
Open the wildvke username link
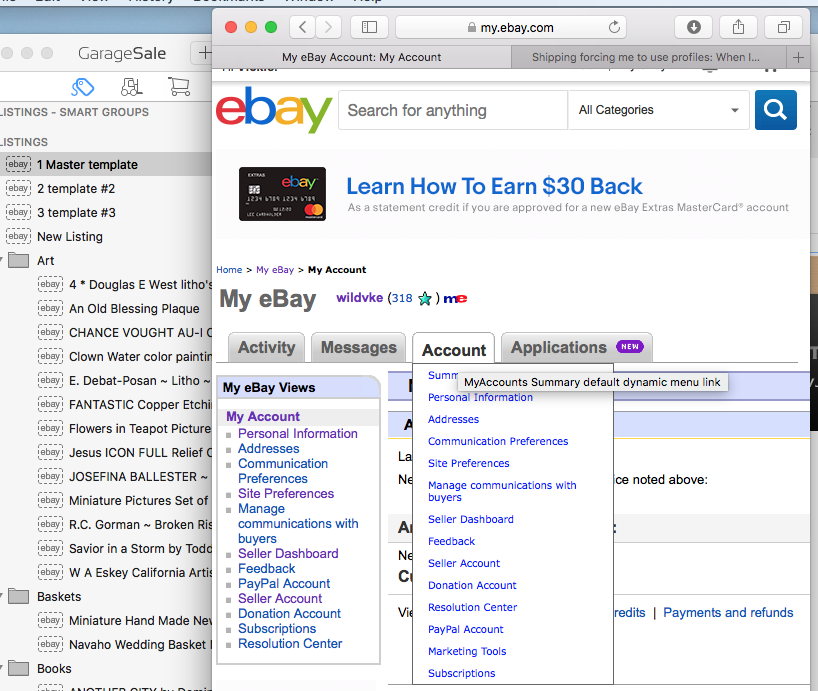tap(359, 298)
